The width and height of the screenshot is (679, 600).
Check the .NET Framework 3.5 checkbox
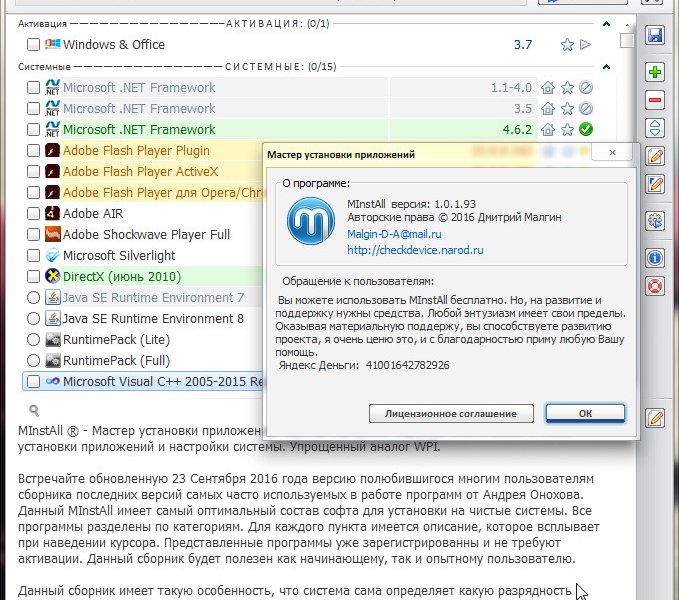click(33, 109)
